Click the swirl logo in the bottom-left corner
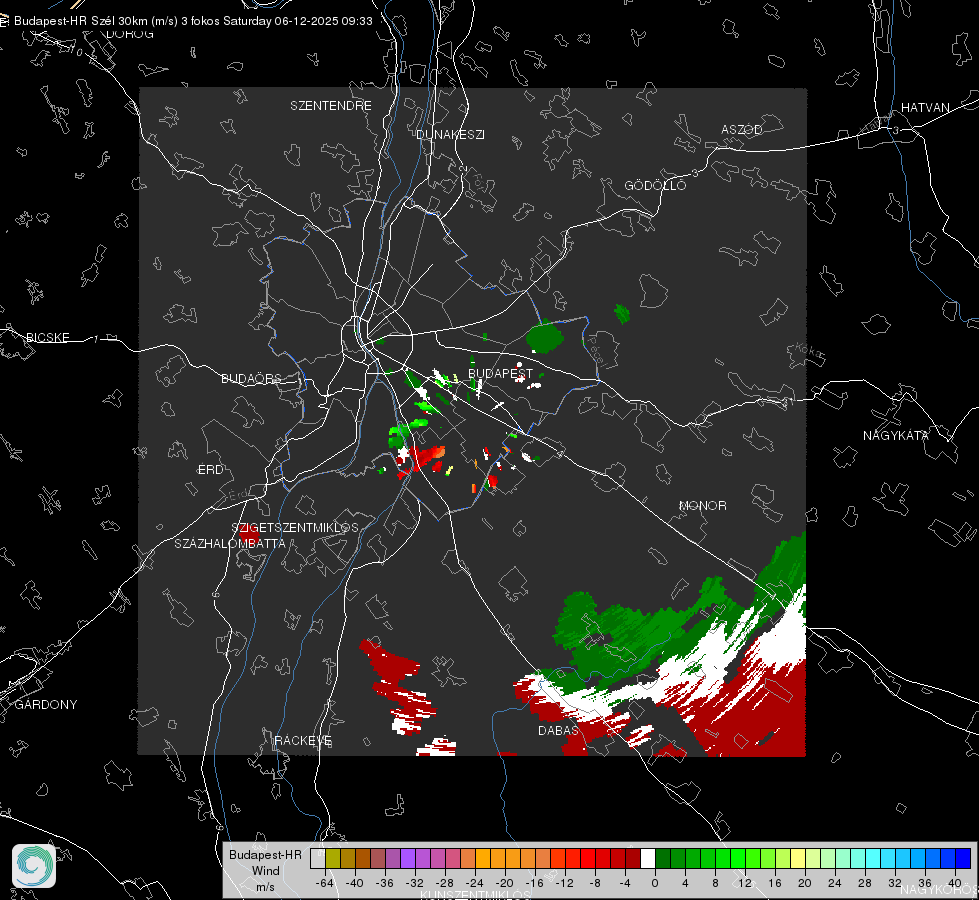This screenshot has height=900, width=979. click(x=34, y=866)
